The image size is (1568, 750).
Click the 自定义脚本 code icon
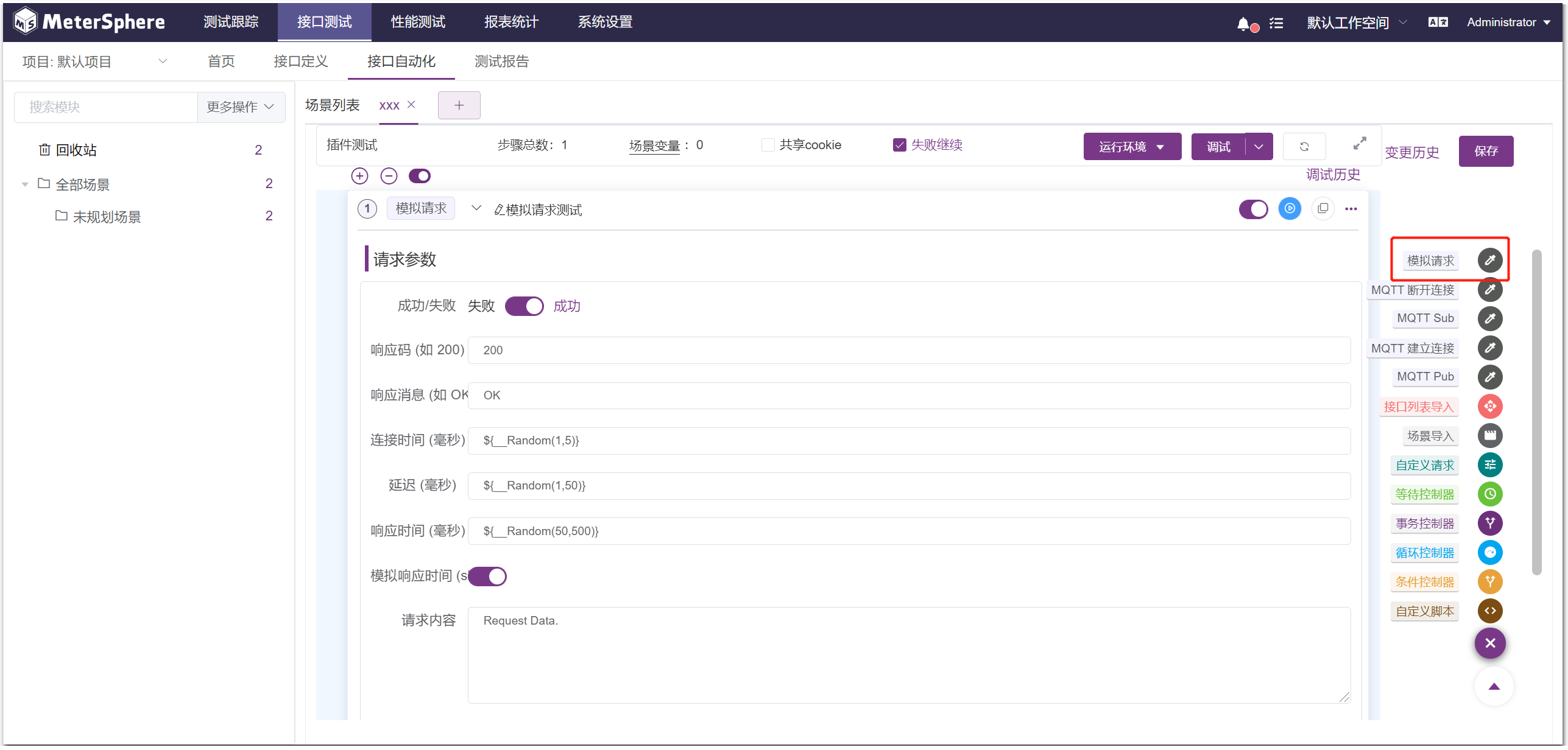point(1490,611)
